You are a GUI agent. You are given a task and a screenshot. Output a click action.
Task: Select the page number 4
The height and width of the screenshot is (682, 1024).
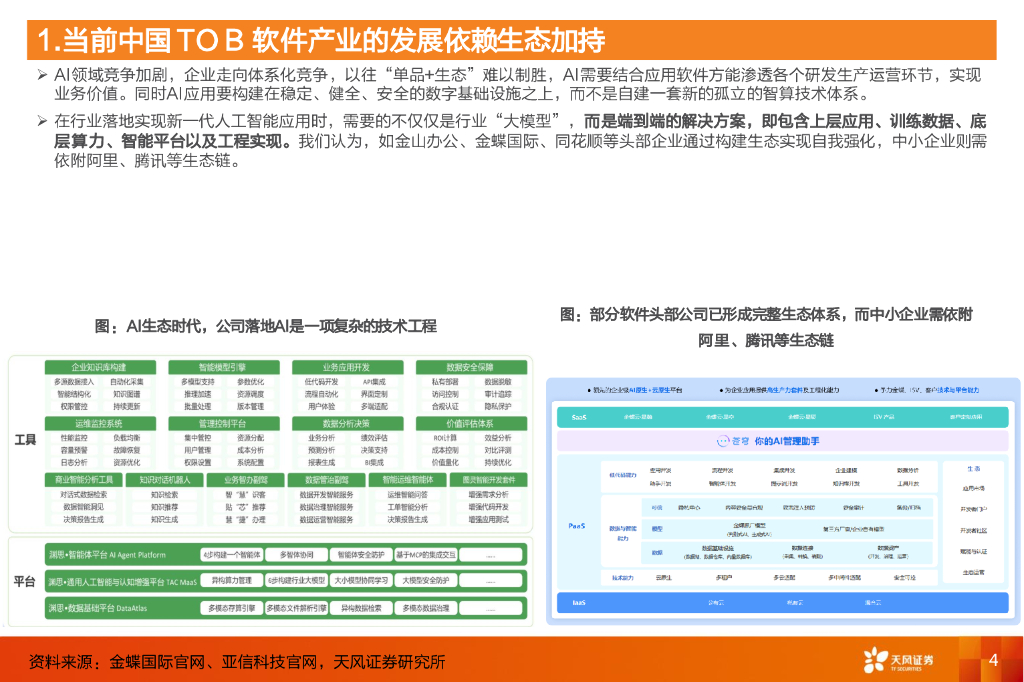[993, 660]
